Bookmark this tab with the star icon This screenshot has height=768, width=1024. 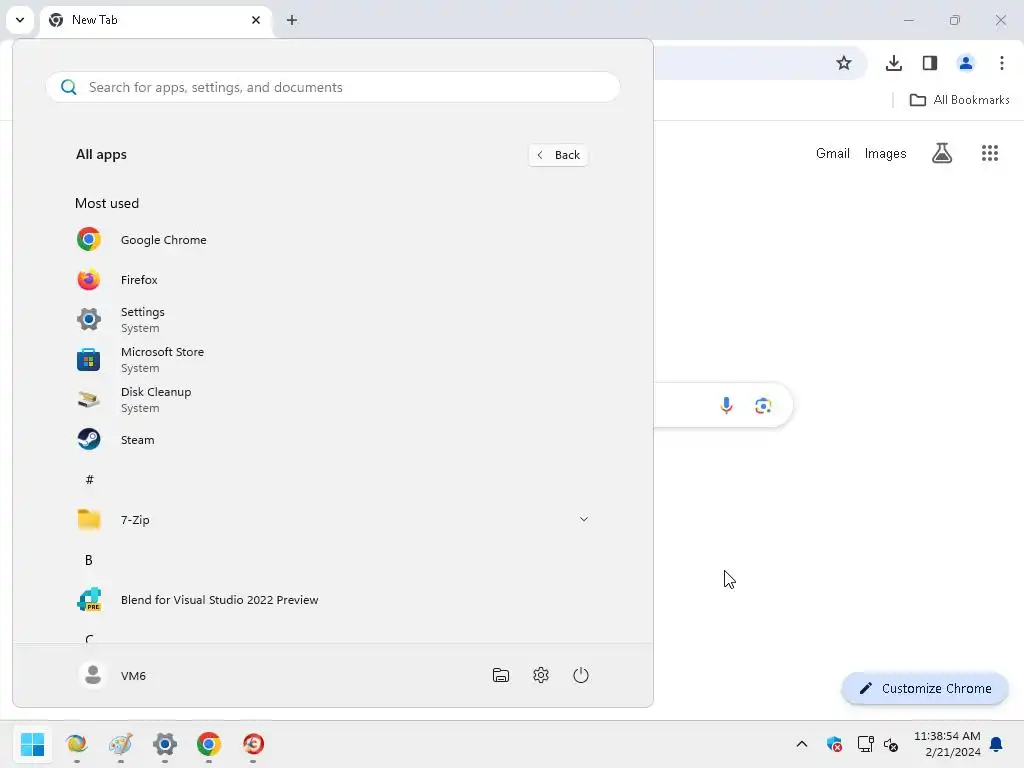844,63
